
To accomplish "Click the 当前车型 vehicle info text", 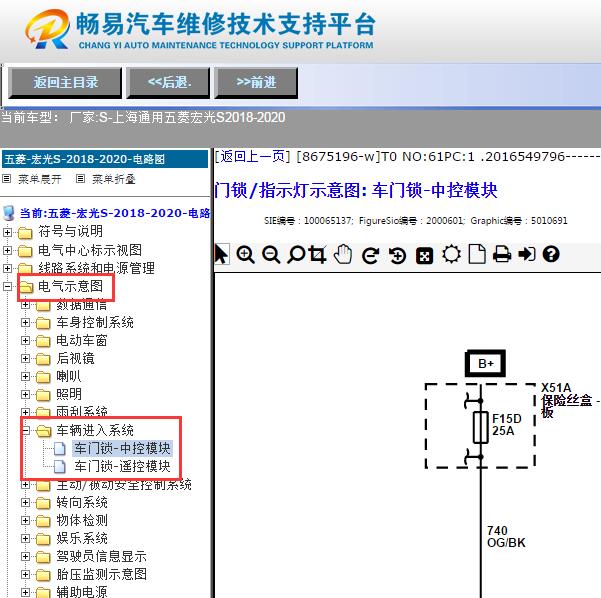I will click(143, 117).
